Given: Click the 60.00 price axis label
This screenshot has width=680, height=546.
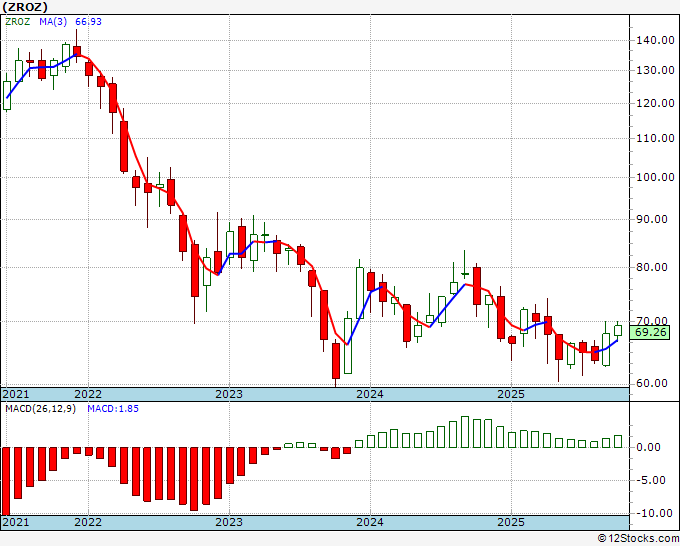Looking at the screenshot, I should [652, 383].
